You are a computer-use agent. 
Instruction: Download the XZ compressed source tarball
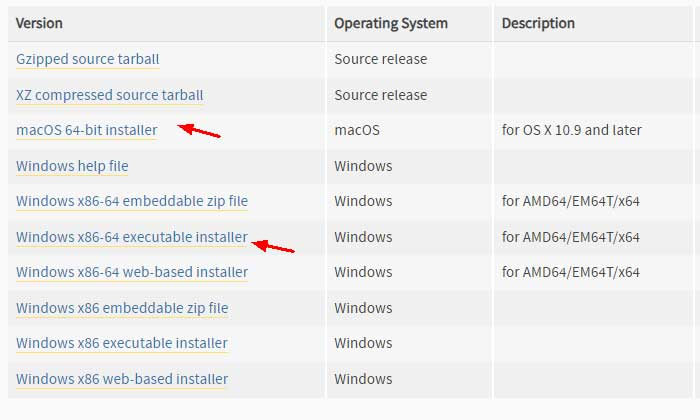[110, 96]
